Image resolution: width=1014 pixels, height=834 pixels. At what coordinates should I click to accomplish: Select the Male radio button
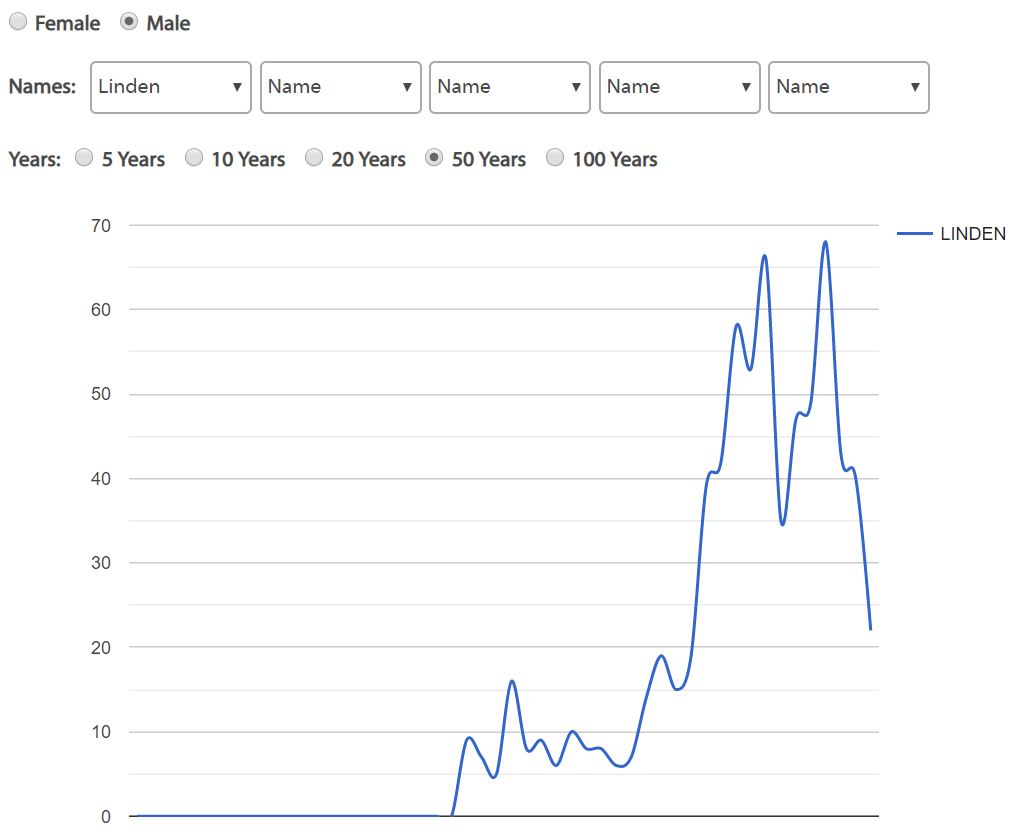pyautogui.click(x=129, y=22)
